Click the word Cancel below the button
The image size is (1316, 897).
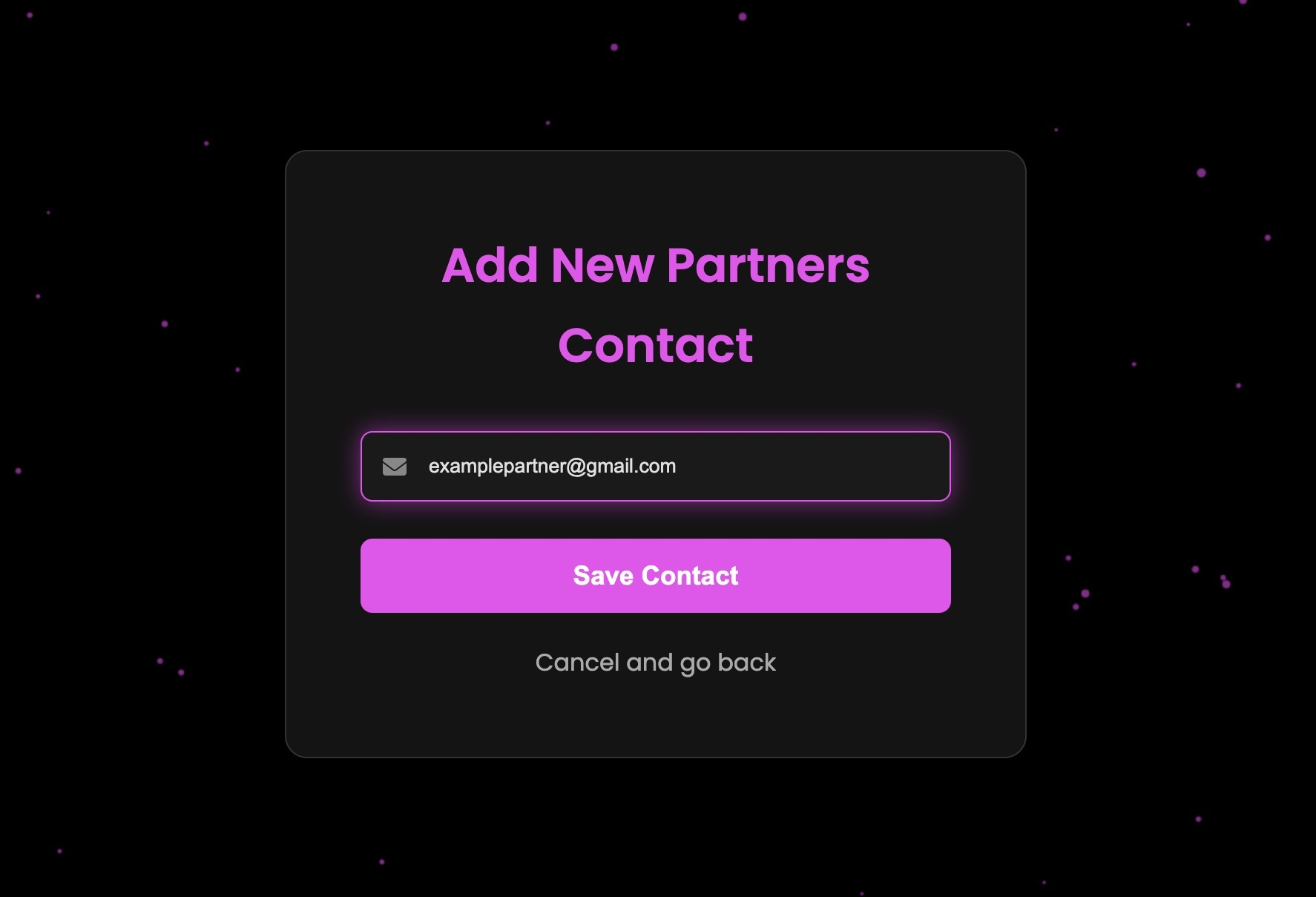coord(577,663)
